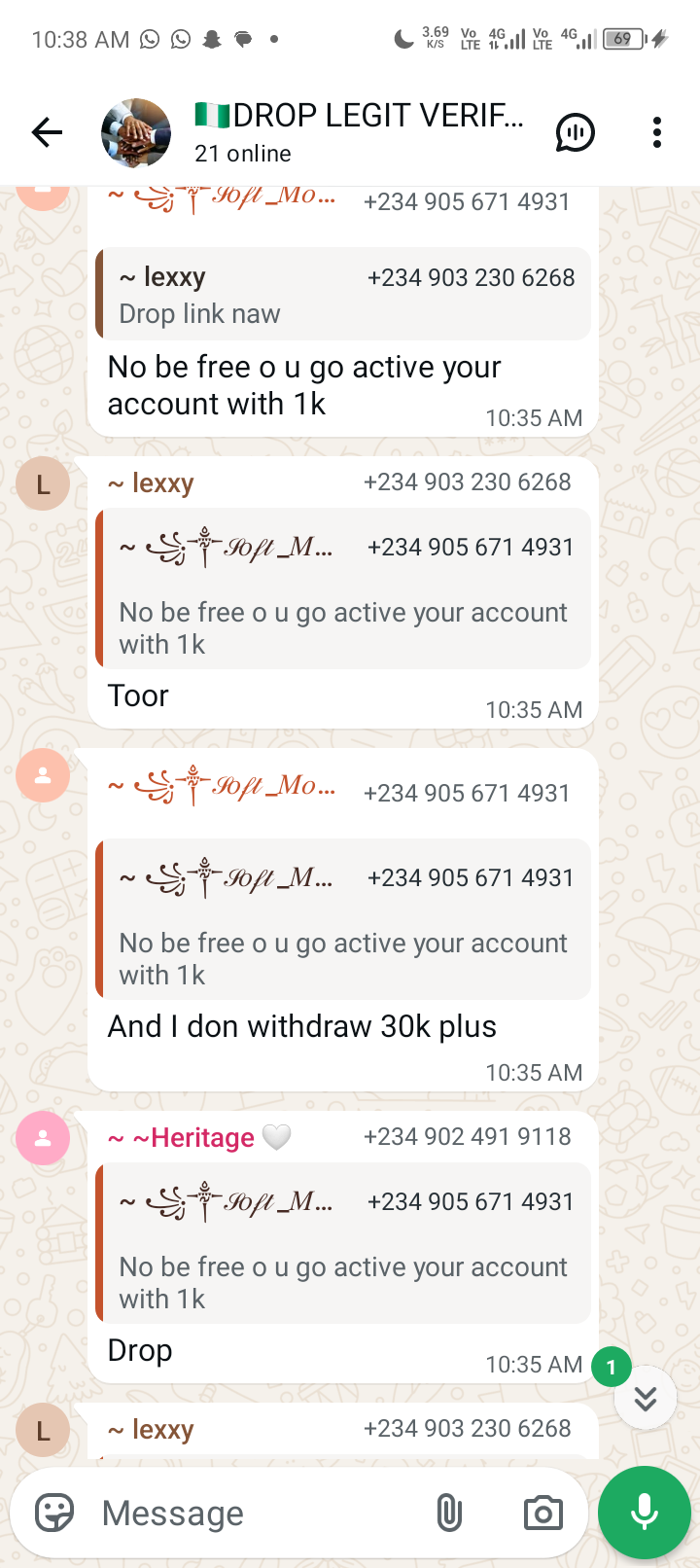This screenshot has width=700, height=1568.
Task: Tap the quoted message inside the Toor reply
Action: 343,588
